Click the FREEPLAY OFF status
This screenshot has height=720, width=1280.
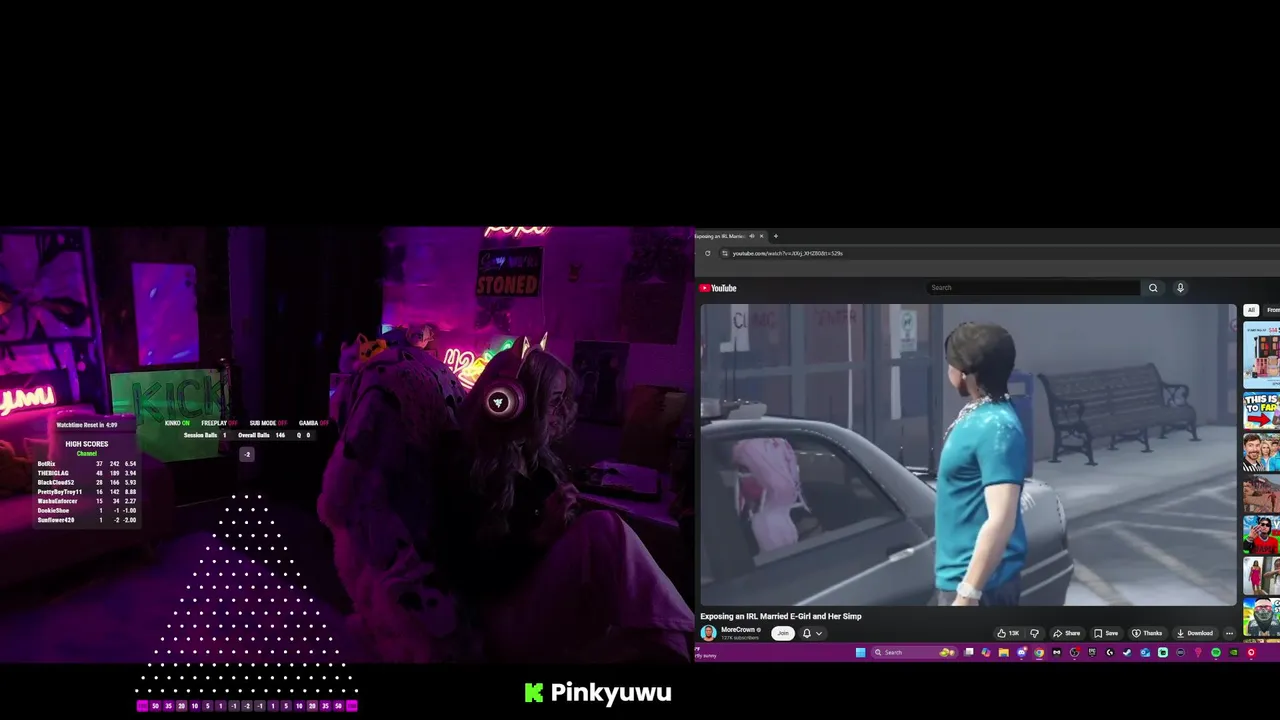[219, 423]
